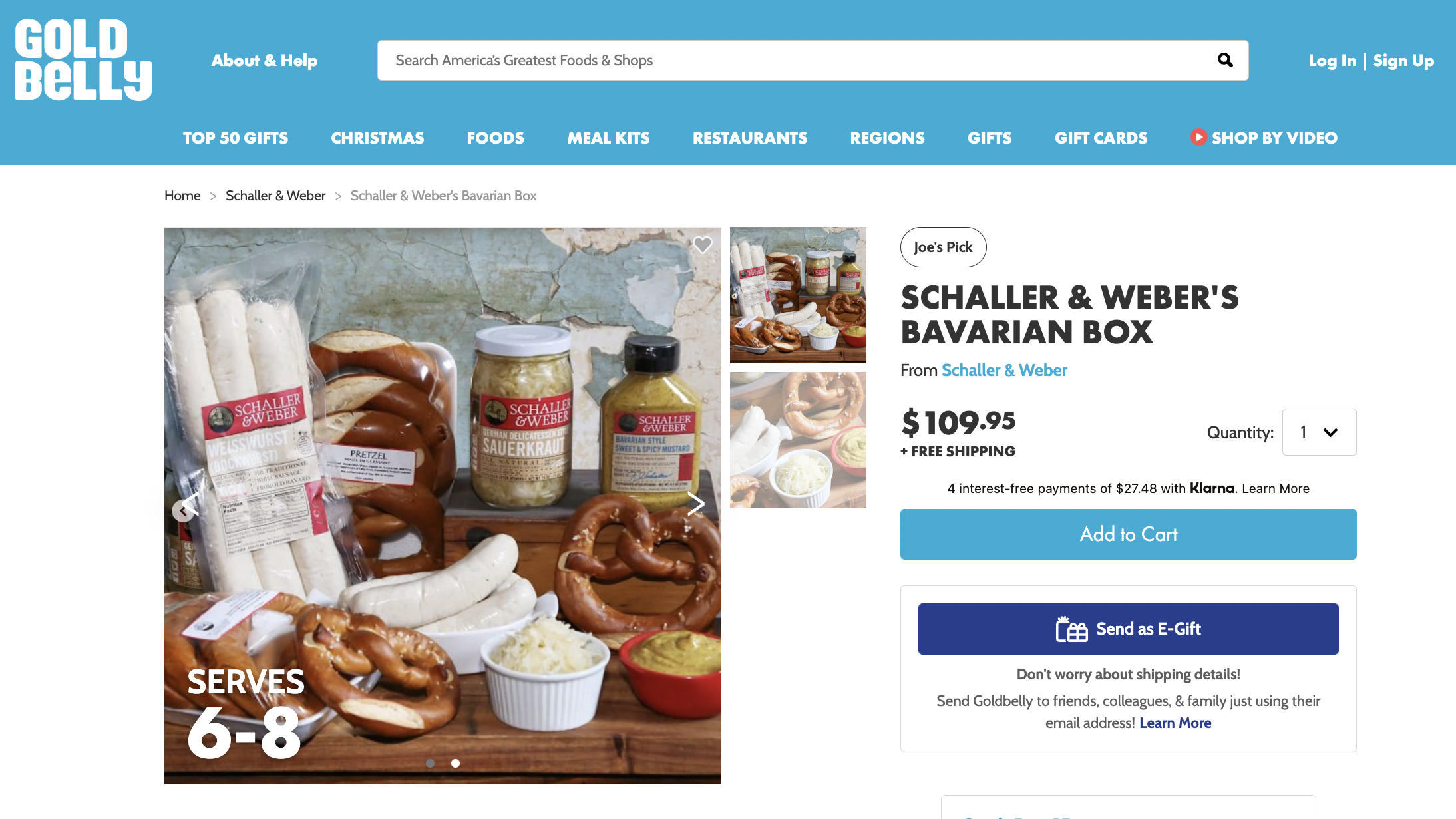Click the Shop By Video play icon
Screen dimensions: 1456x819
1198,137
